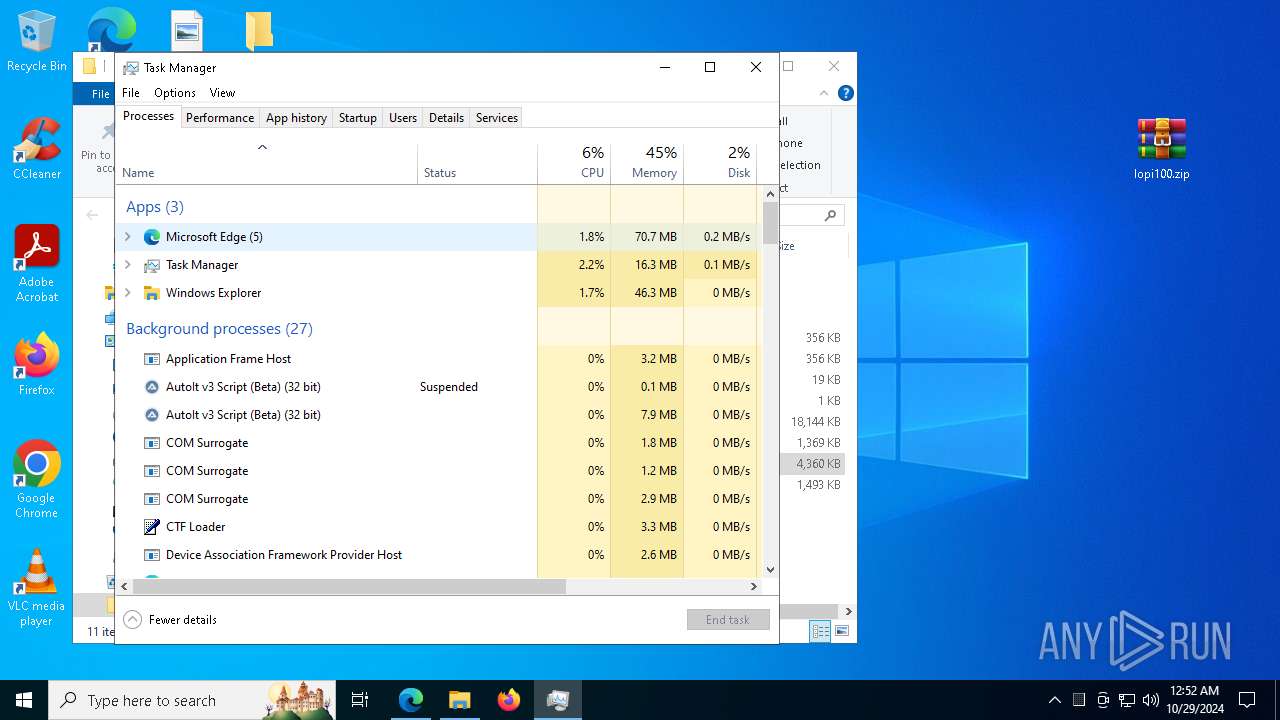Open the Adobe Acrobat desktop icon
The image size is (1280, 720).
36,263
